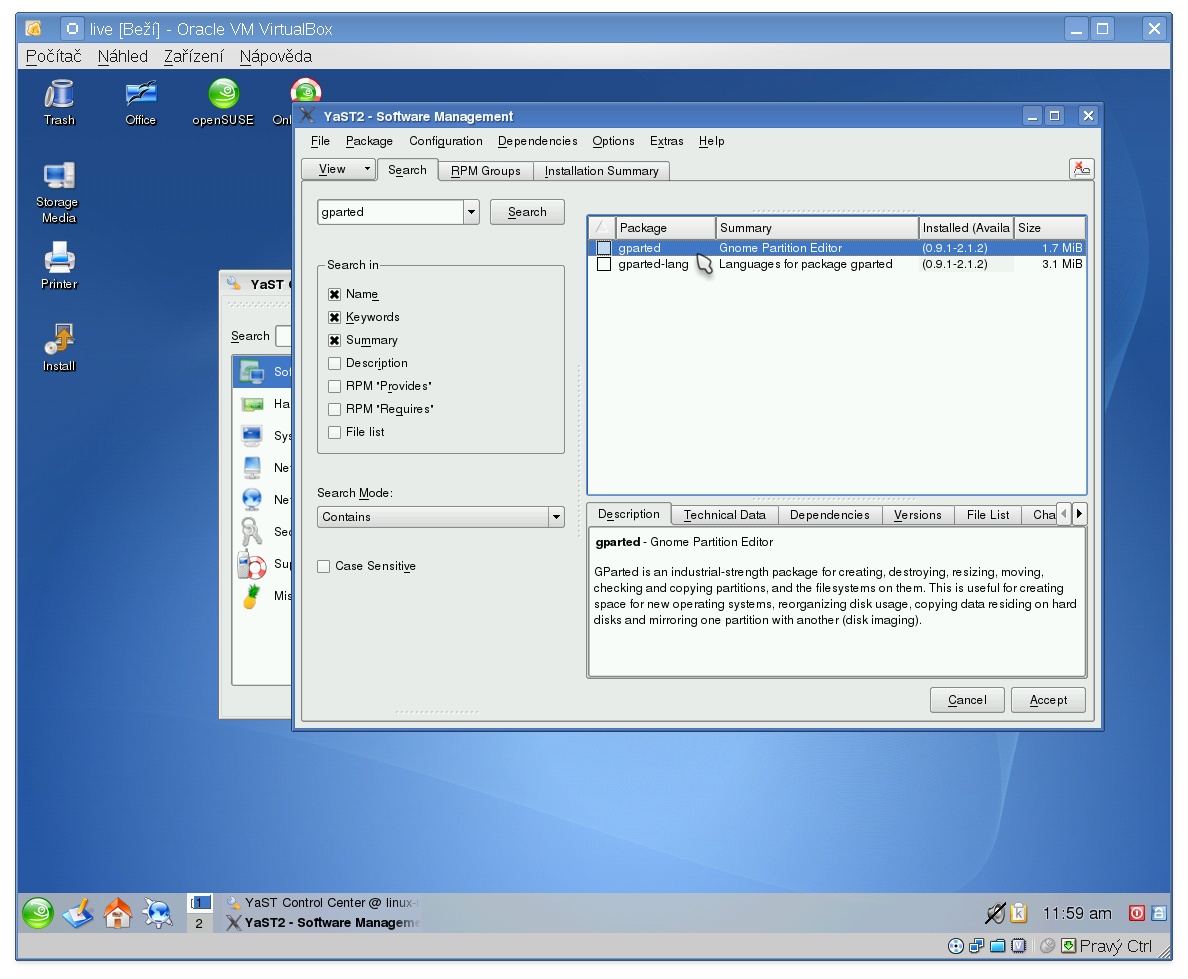Enable the Case Sensitive checkbox
Viewport: 1188px width, 979px height.
click(323, 566)
